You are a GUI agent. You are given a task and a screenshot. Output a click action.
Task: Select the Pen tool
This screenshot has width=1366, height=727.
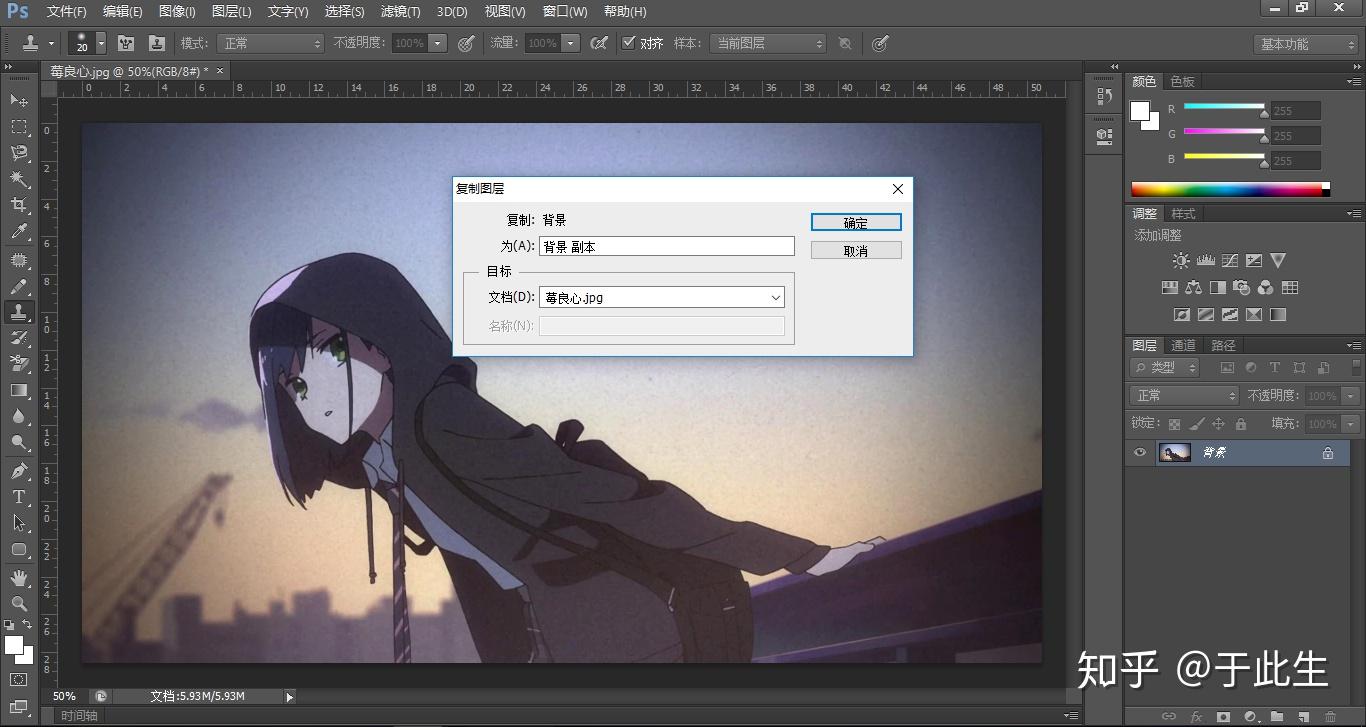(x=19, y=470)
